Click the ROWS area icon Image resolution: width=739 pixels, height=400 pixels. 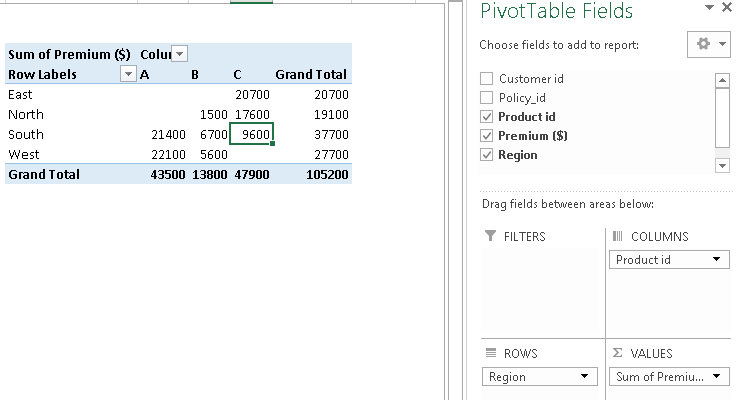point(490,353)
